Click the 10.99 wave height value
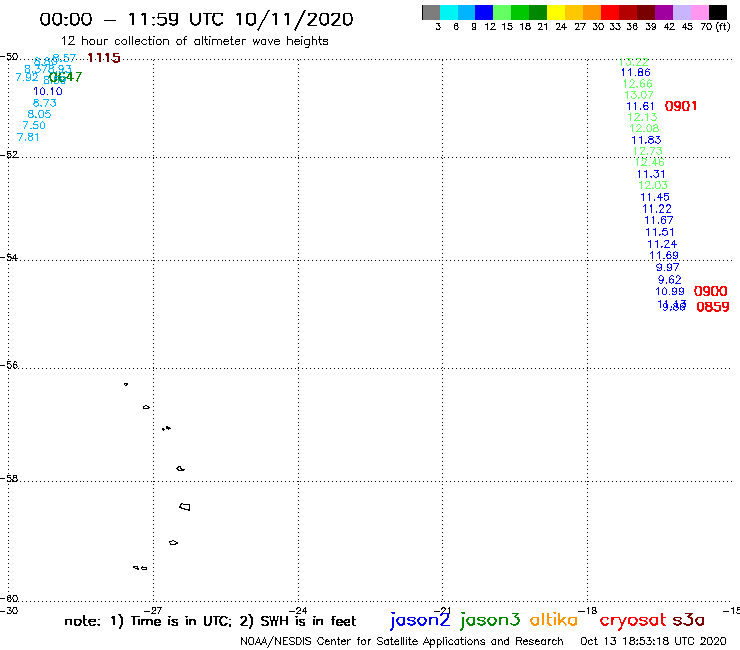Screen dimensions: 740x650 point(670,291)
